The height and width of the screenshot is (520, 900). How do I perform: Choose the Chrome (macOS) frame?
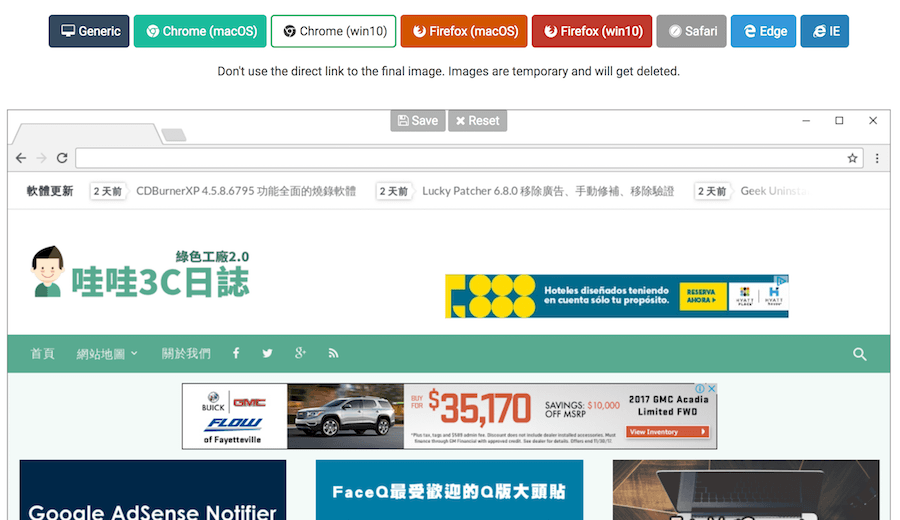[200, 31]
